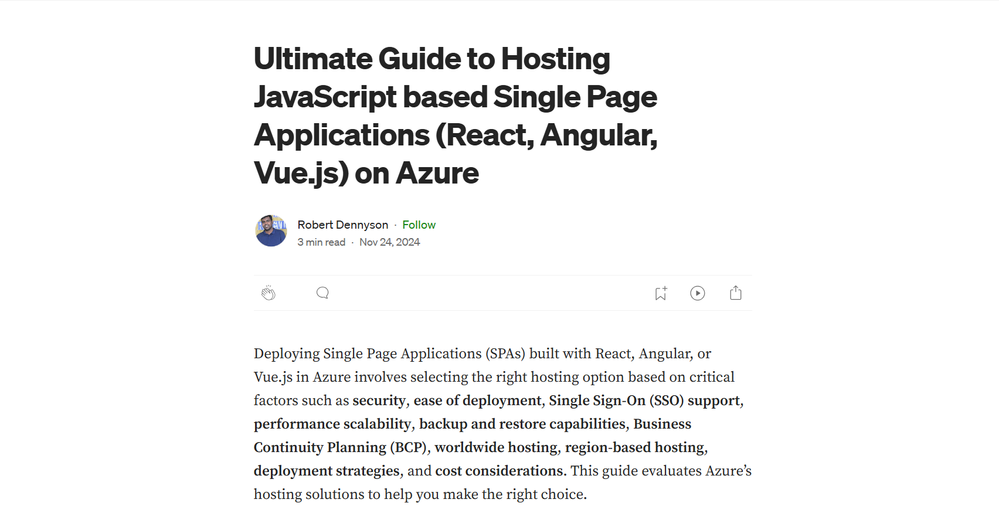Click the 'region-based hosting' bold text
The width and height of the screenshot is (999, 516).
click(635, 448)
